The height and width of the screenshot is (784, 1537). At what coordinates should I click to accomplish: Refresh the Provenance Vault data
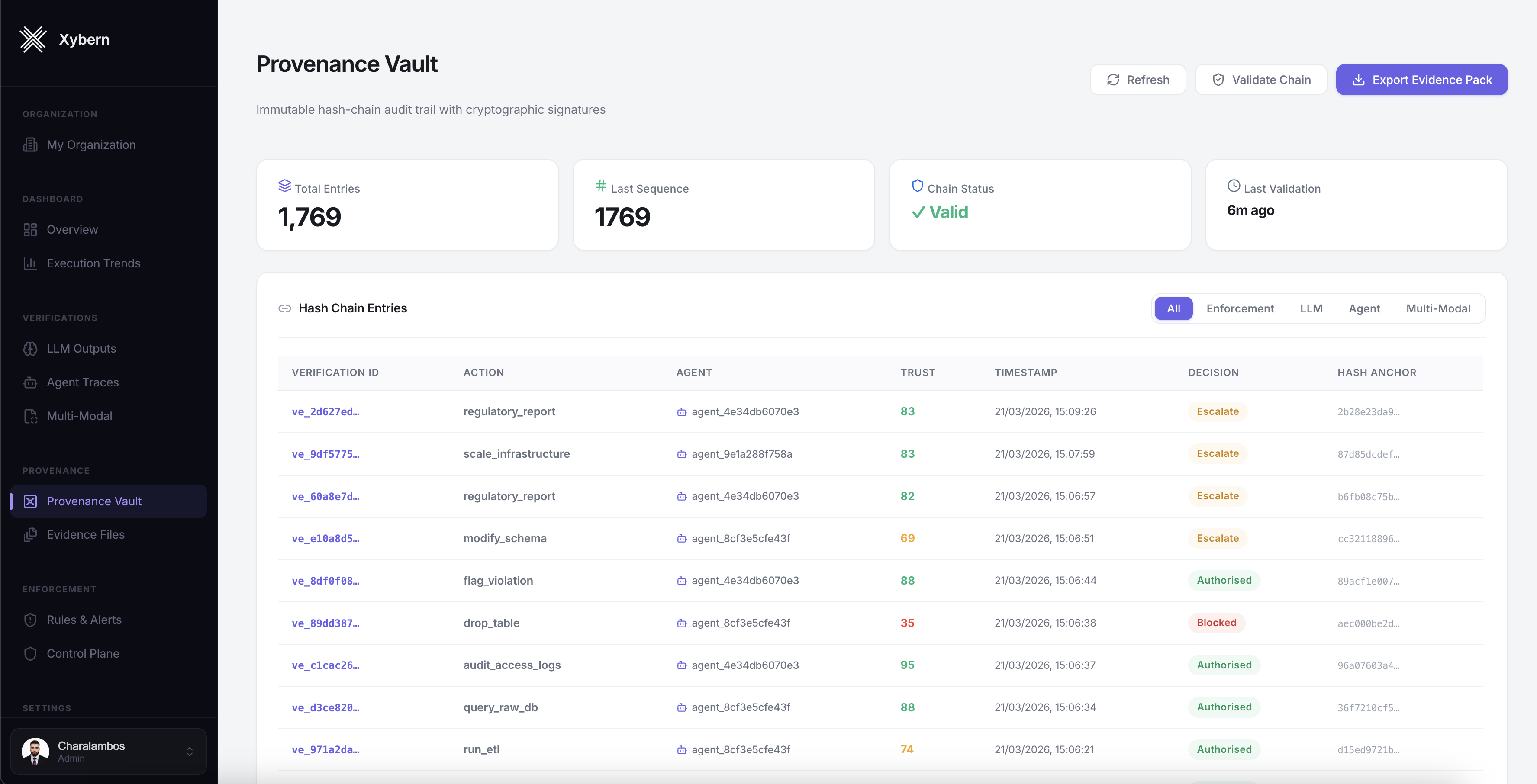pyautogui.click(x=1137, y=79)
